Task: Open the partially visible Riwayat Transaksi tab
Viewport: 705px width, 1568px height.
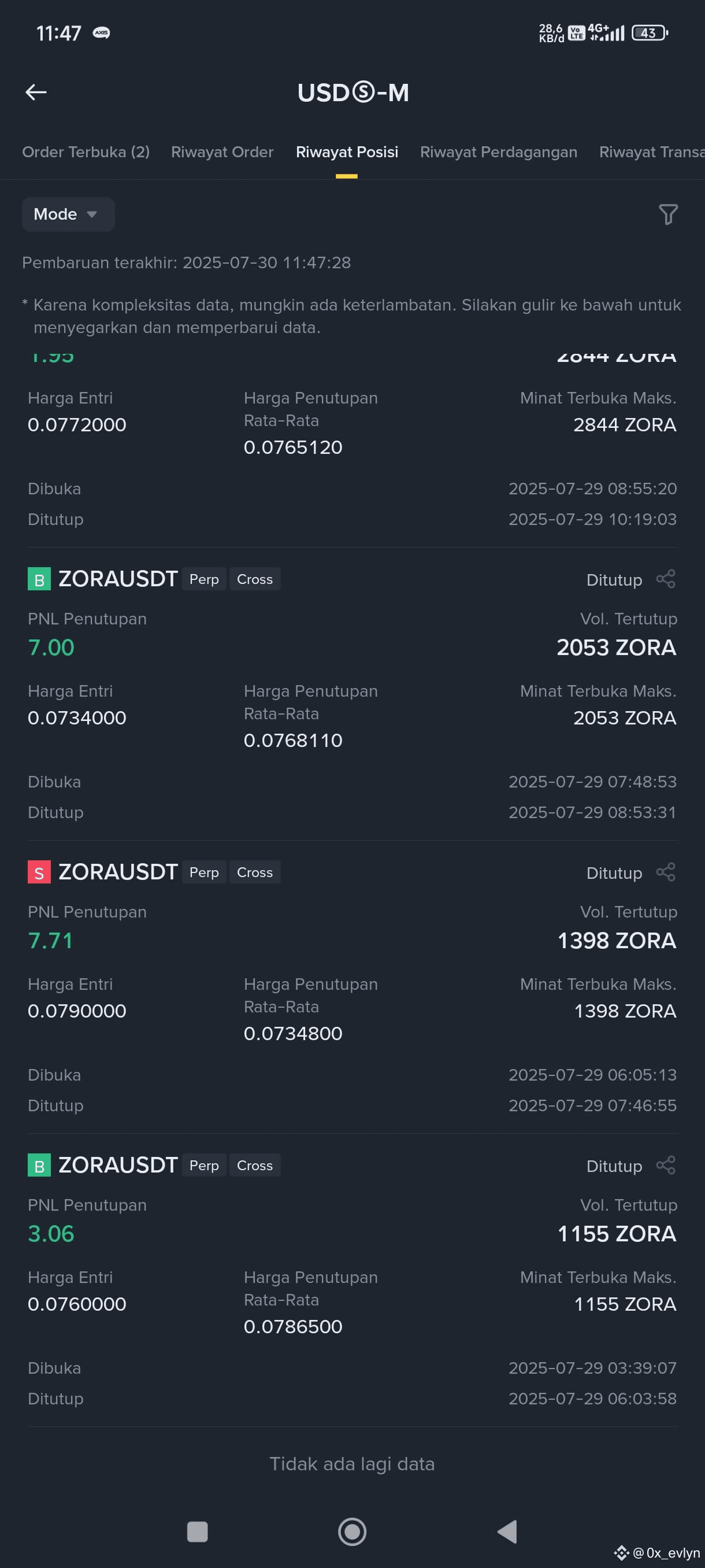Action: click(651, 152)
